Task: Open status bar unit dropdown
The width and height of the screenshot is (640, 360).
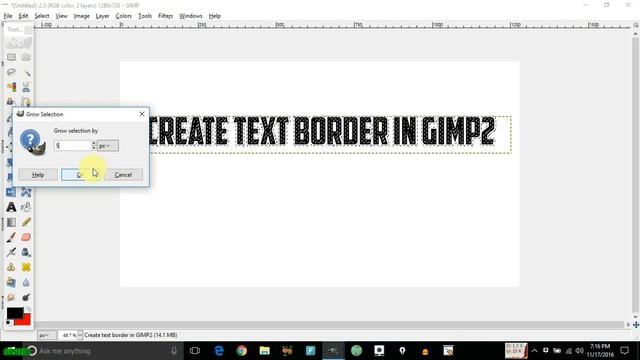Action: (47, 335)
